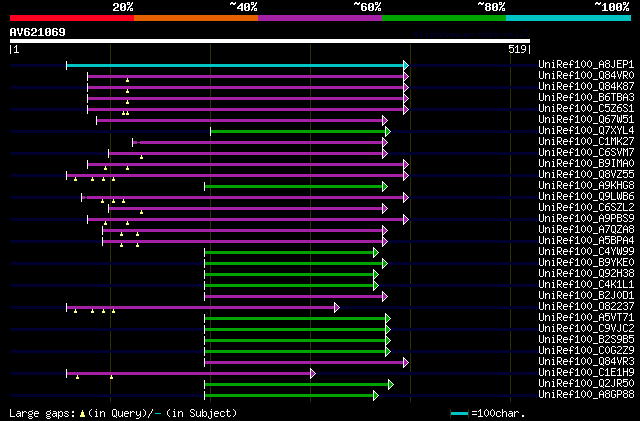
Task: Click the green arrowhead ending Q2JR50 alignment
Action: (x=391, y=385)
